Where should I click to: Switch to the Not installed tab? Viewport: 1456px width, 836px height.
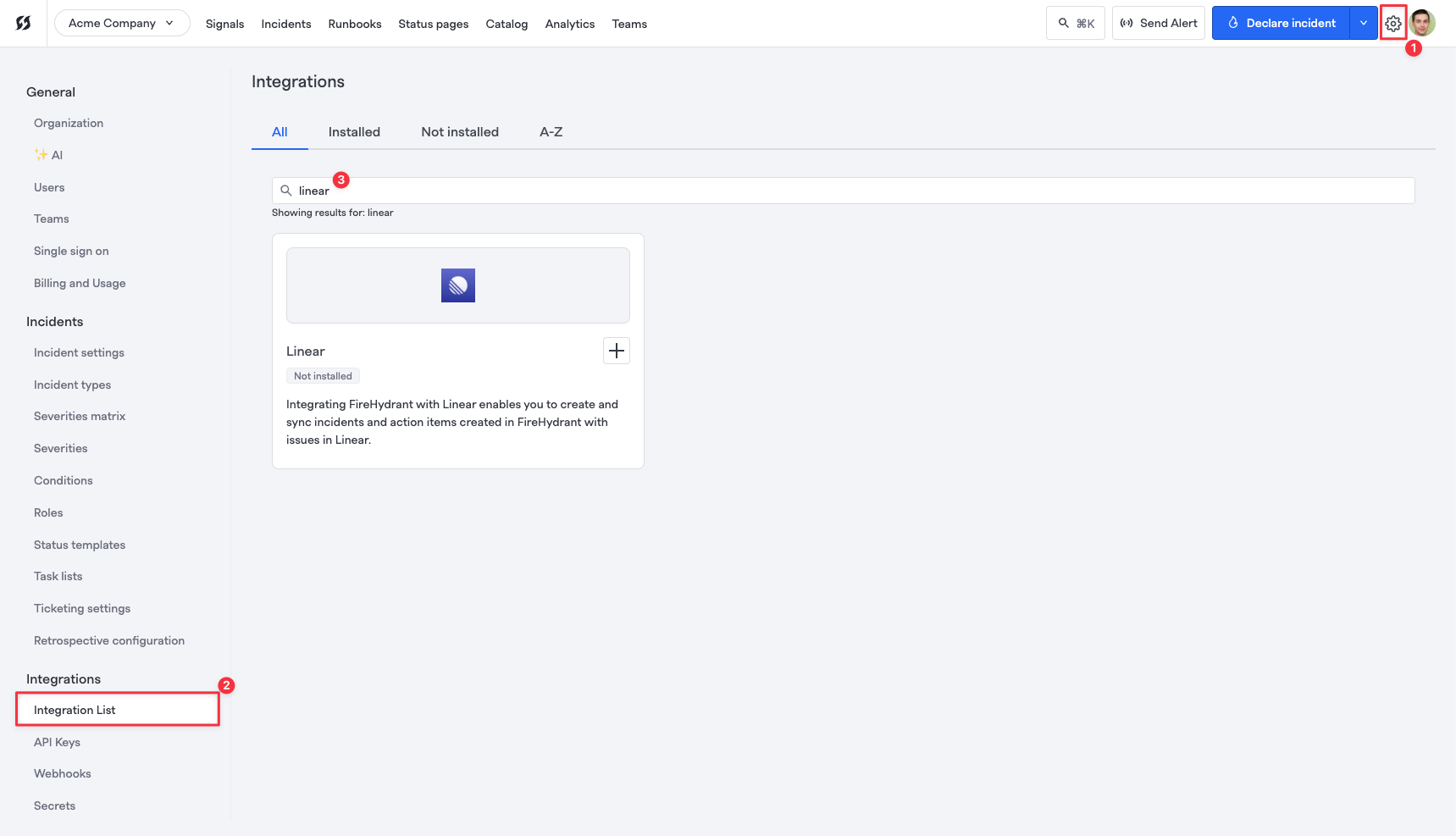[460, 132]
